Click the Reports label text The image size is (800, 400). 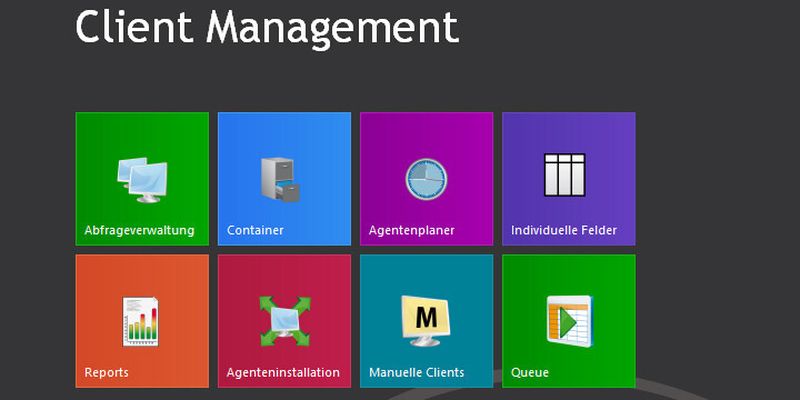point(106,372)
